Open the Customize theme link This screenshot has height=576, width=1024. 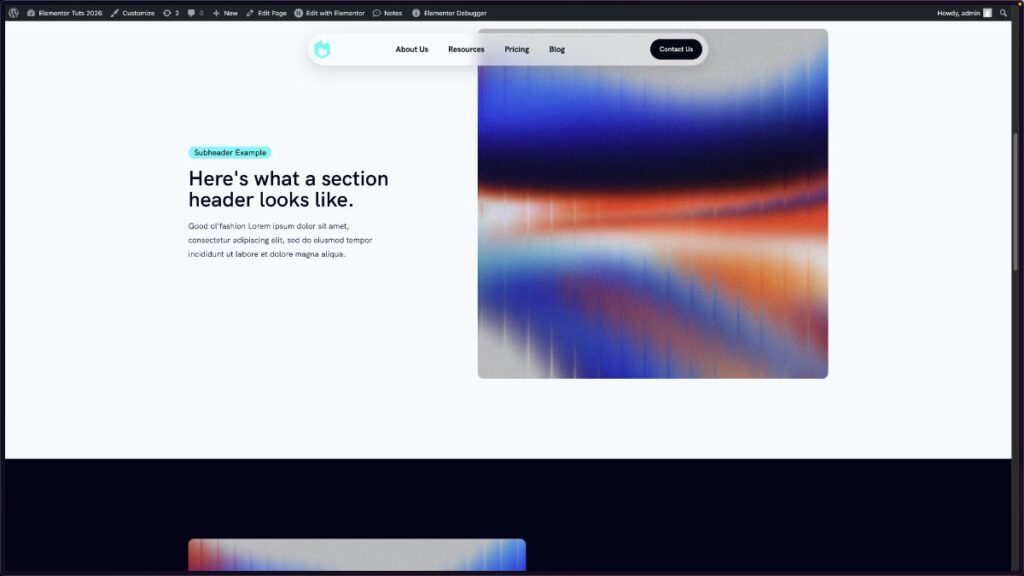tap(132, 13)
